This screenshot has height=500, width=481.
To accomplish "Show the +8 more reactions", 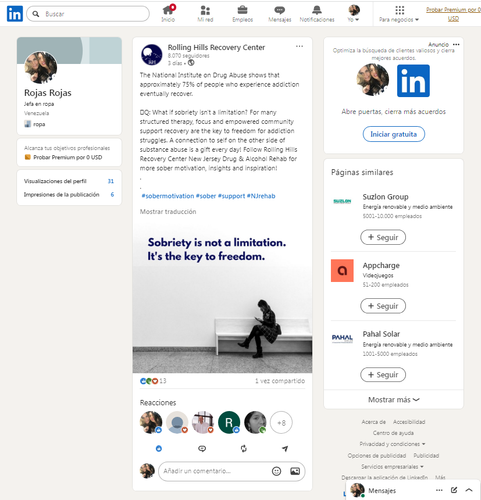I will 281,423.
